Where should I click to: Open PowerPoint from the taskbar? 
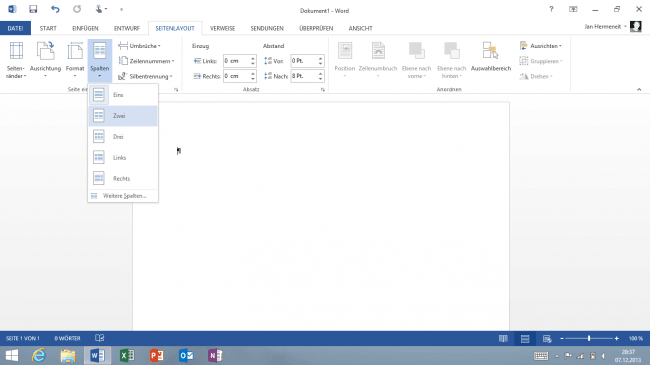pos(157,355)
